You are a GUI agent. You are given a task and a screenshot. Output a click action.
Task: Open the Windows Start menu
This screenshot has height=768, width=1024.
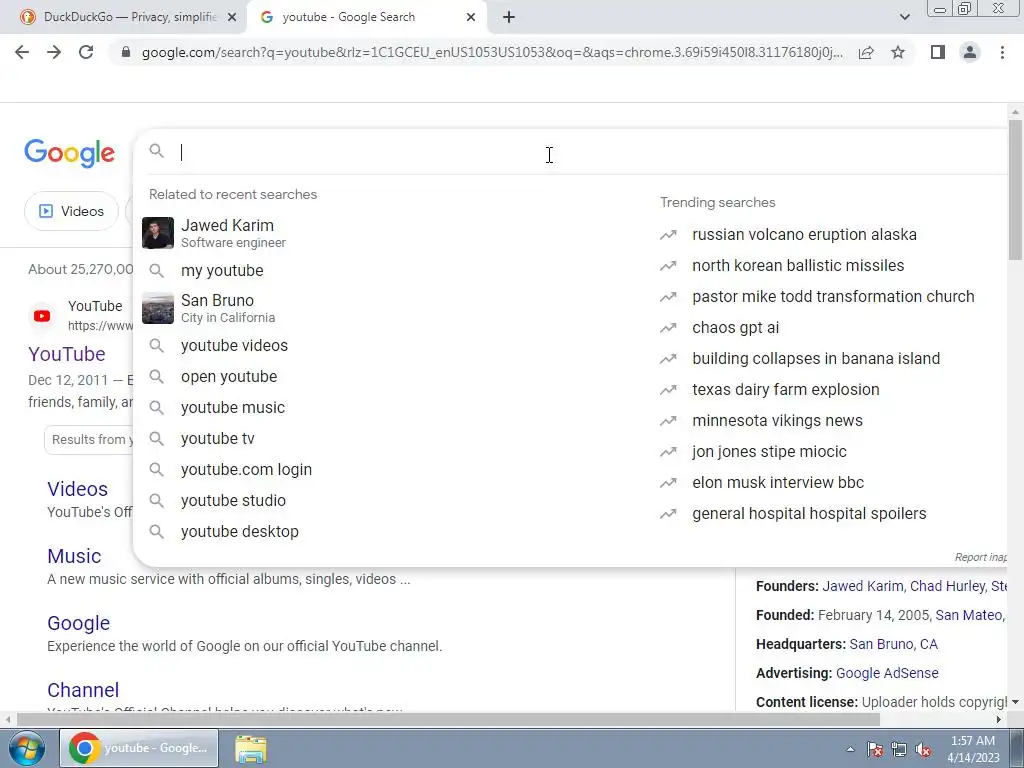pyautogui.click(x=25, y=748)
